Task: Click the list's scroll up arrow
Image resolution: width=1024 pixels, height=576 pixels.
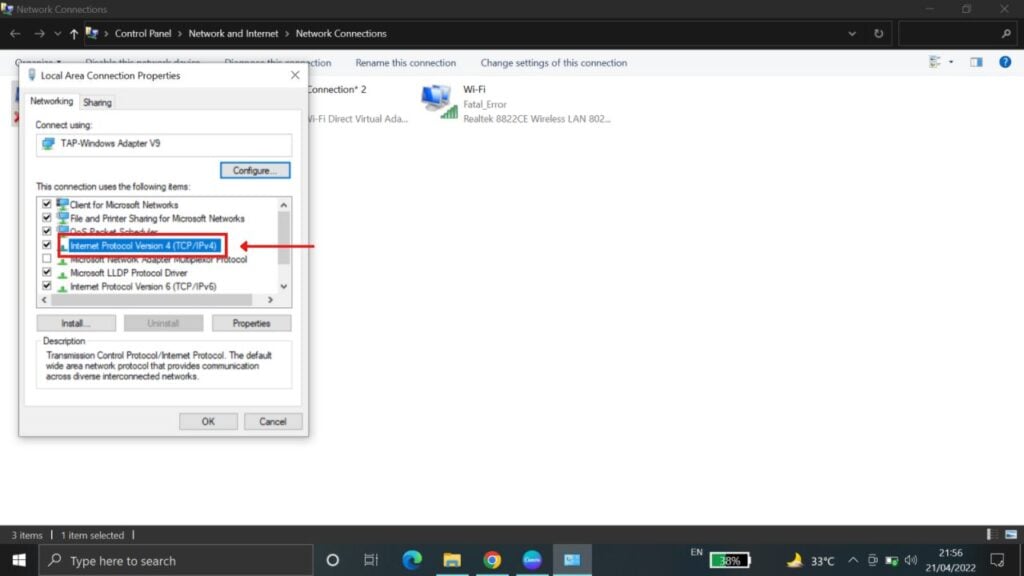Action: pos(283,205)
